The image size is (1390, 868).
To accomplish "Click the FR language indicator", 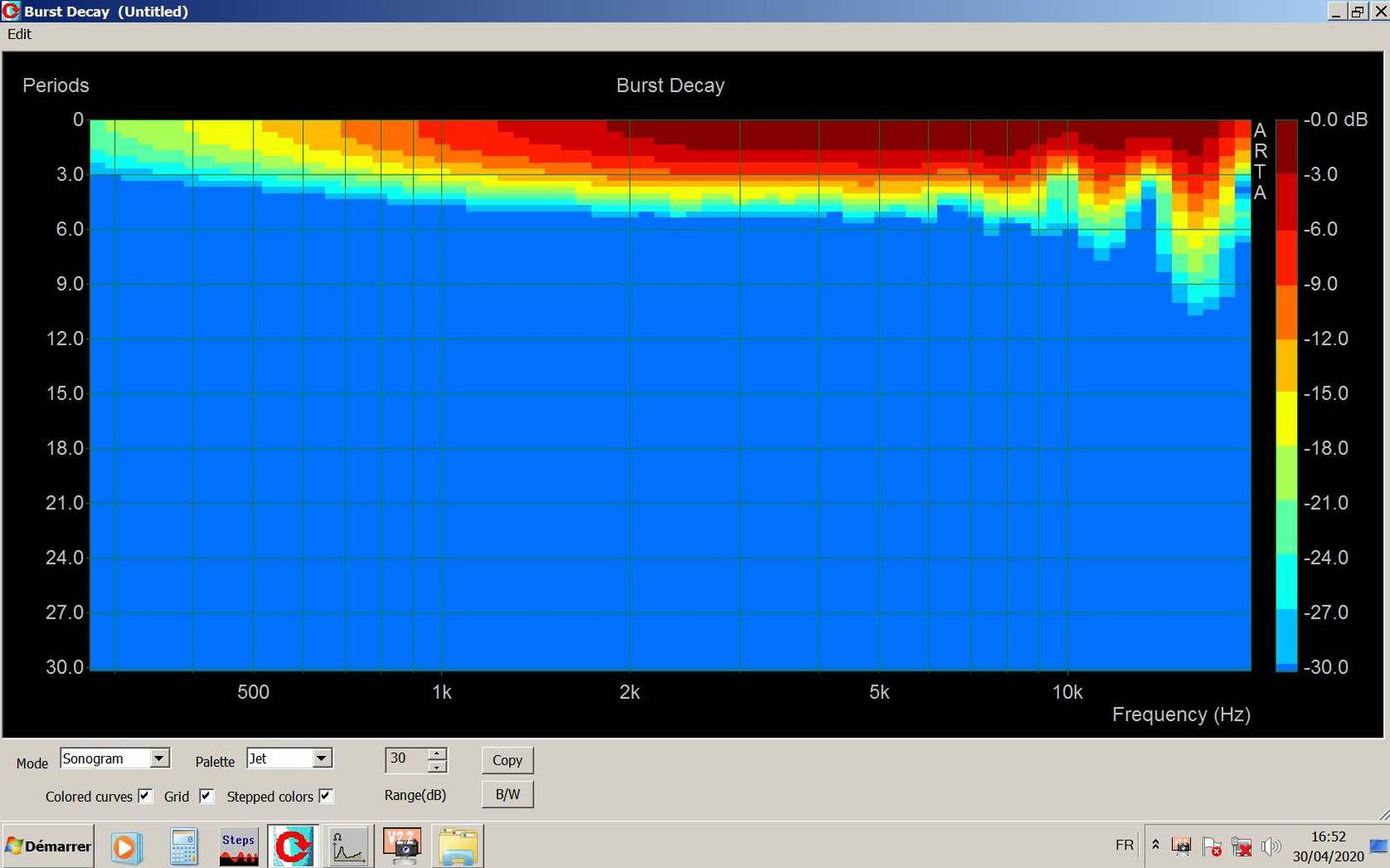I will pos(1124,845).
